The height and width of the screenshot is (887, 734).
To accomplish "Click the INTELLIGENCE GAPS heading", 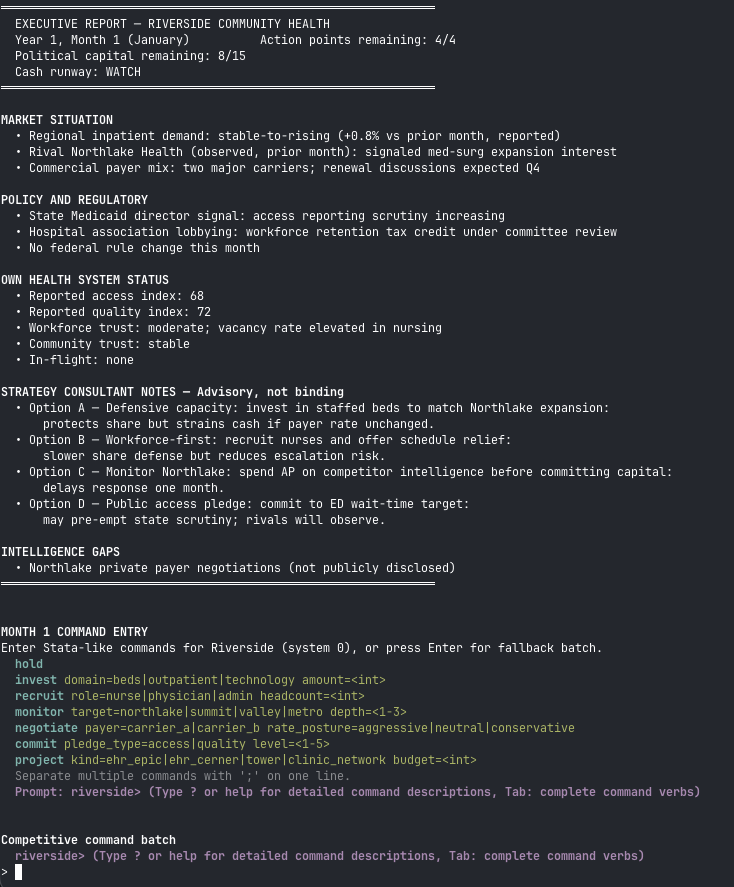I will (x=61, y=552).
